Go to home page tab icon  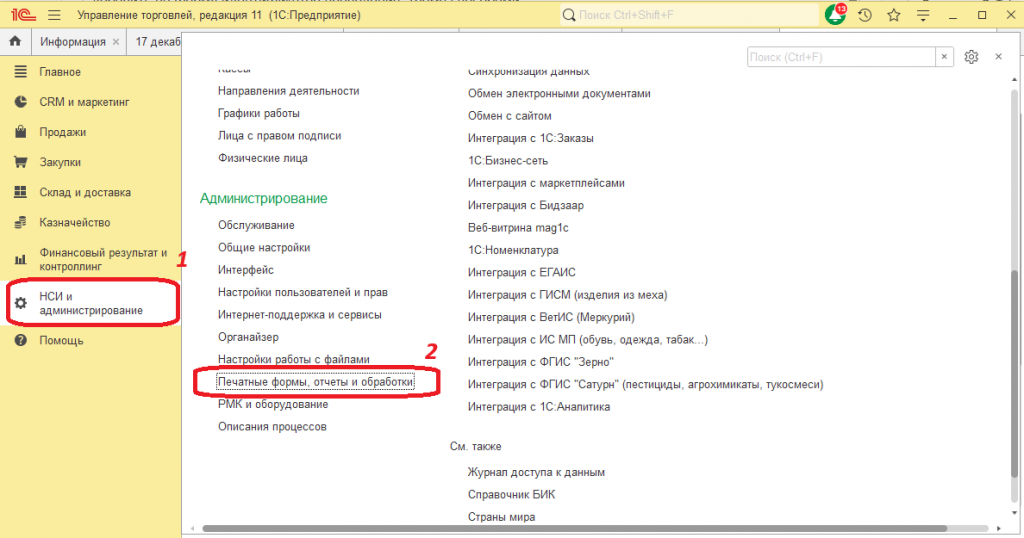click(15, 41)
